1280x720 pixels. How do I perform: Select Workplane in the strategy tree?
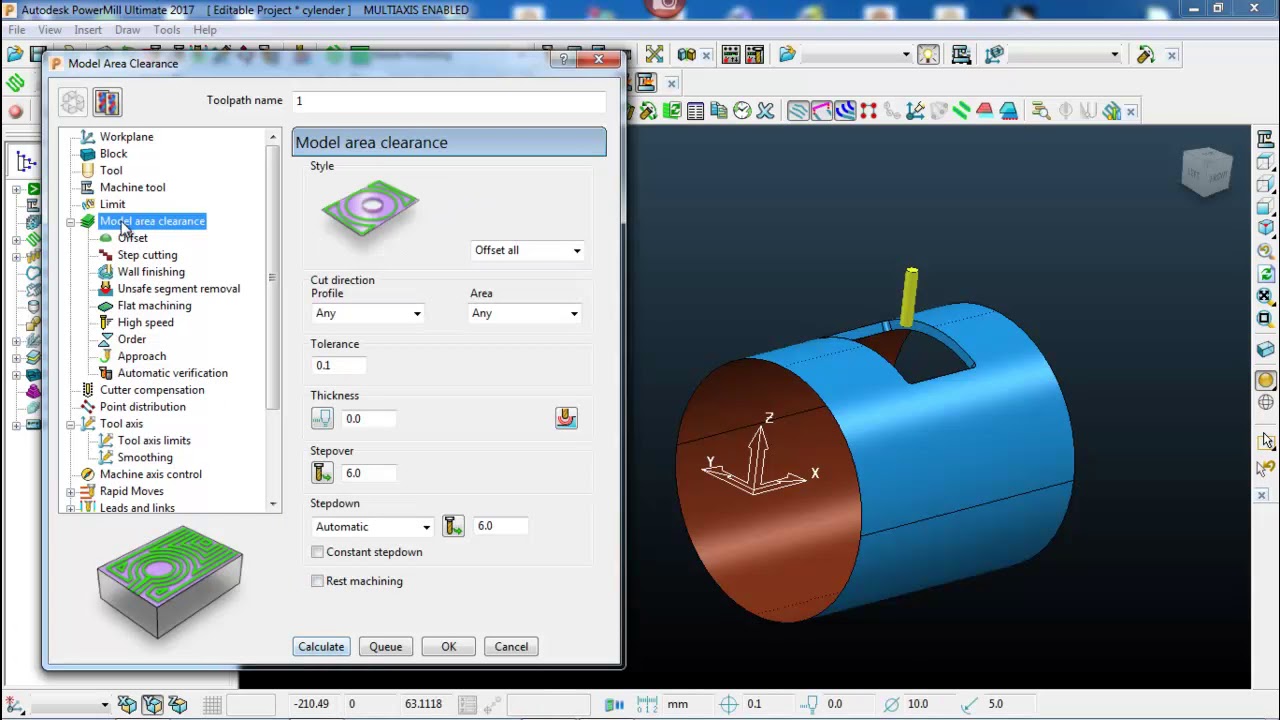(126, 137)
